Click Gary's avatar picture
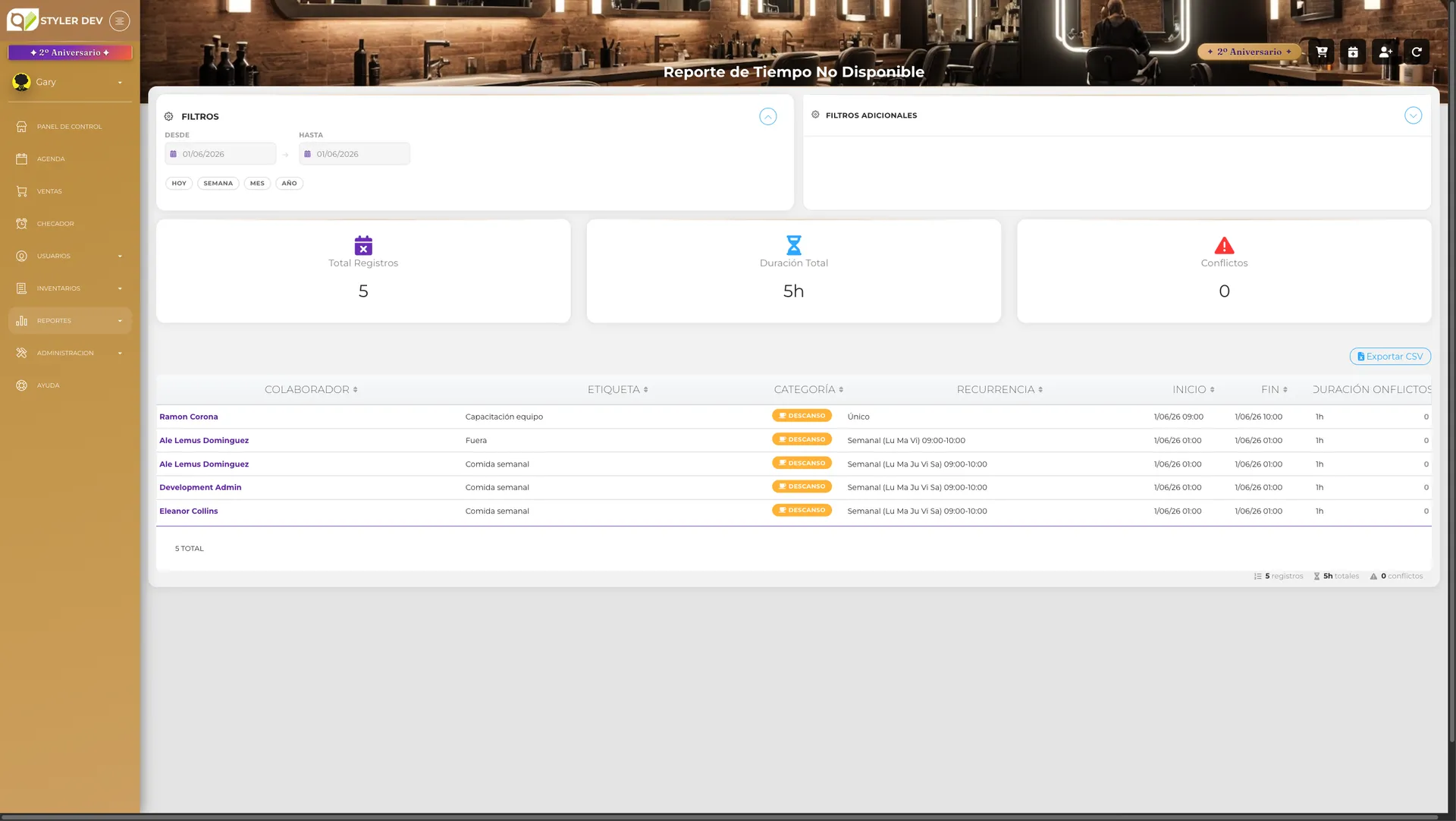 (21, 82)
